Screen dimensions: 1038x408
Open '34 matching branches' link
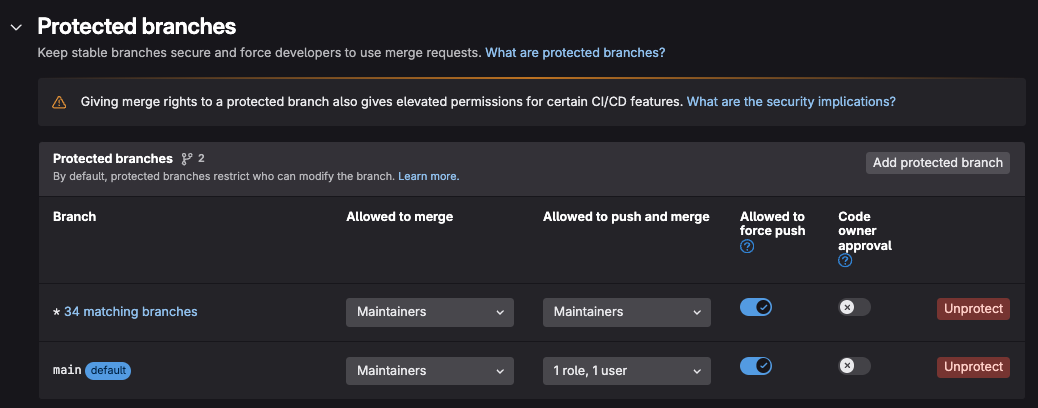click(x=130, y=312)
